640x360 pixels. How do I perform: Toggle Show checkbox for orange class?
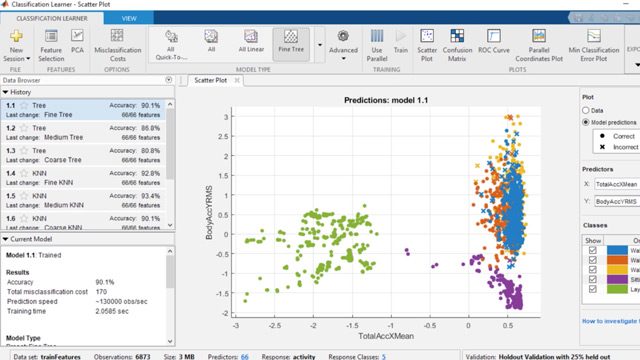coord(593,260)
